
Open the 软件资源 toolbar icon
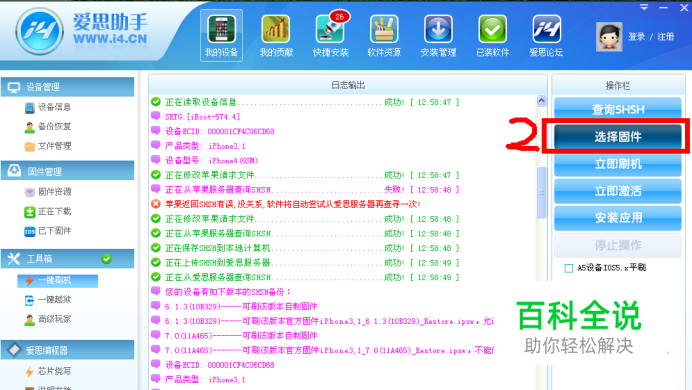tap(384, 36)
